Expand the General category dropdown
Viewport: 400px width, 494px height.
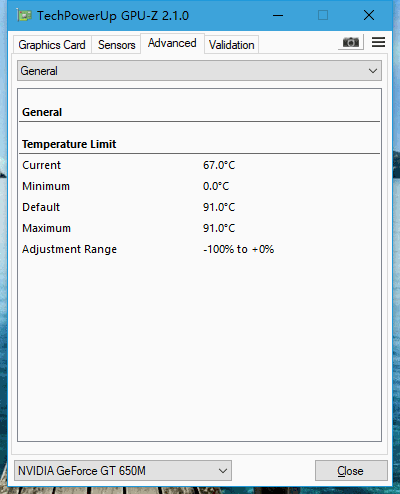pos(199,71)
